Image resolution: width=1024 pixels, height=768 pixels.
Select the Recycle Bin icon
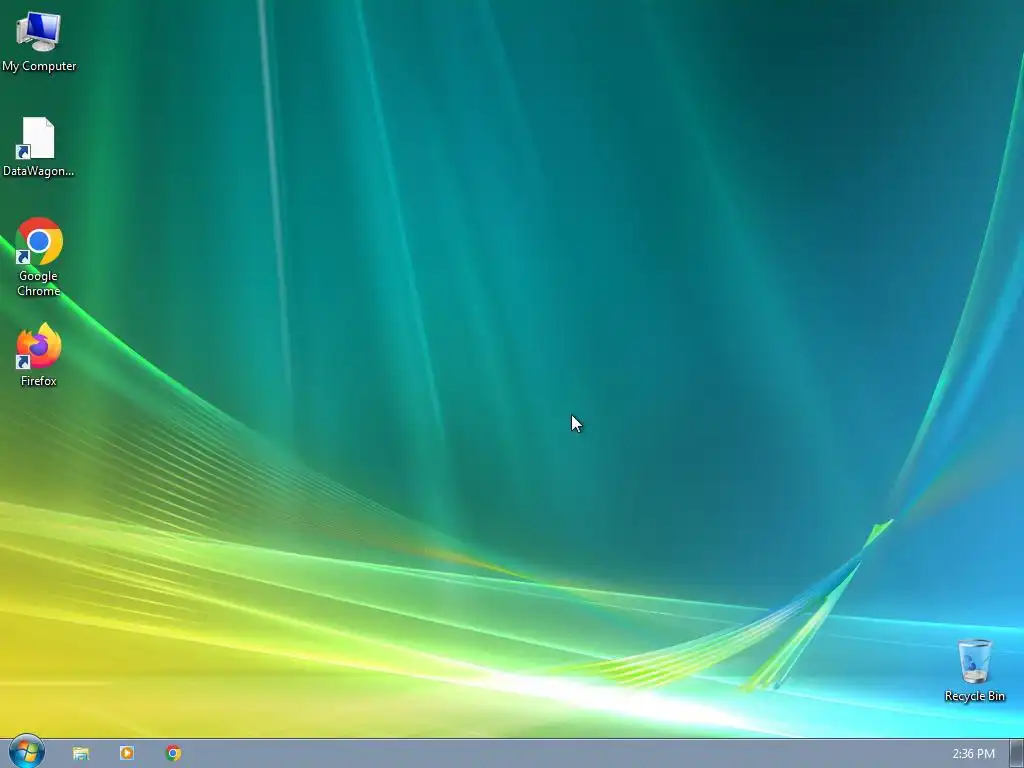pyautogui.click(x=974, y=662)
